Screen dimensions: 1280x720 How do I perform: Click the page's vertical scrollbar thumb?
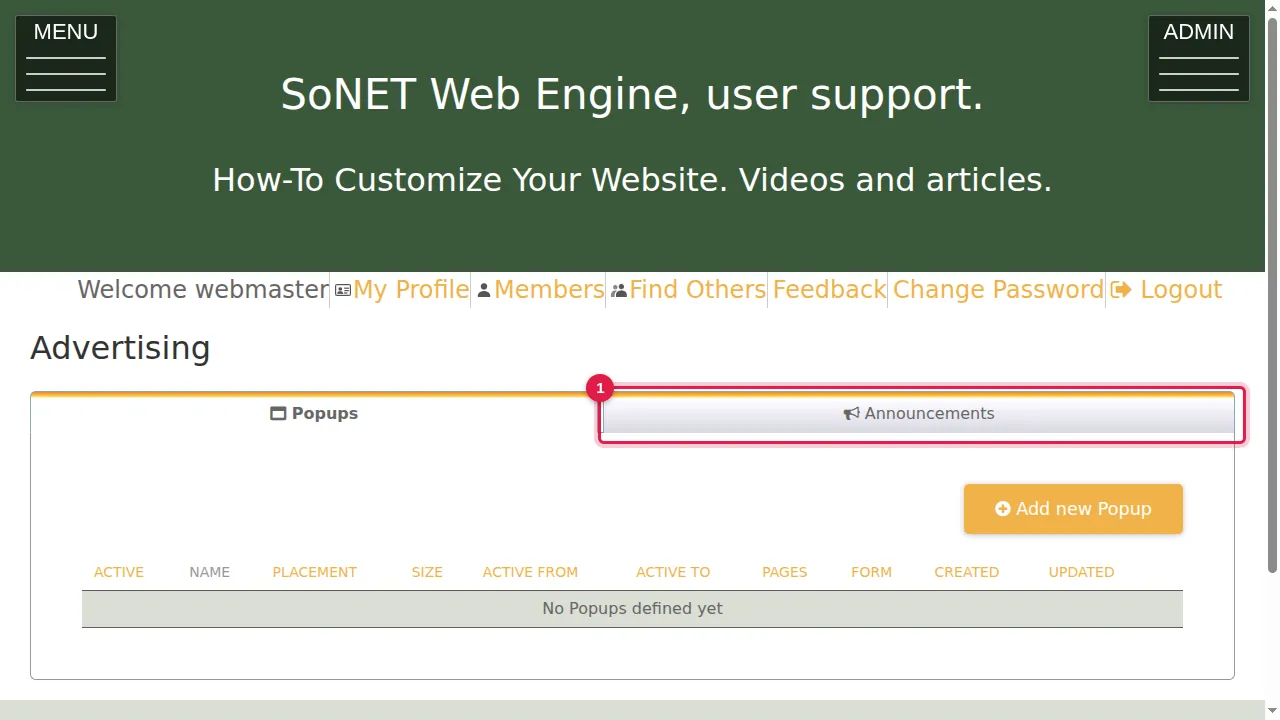(x=1272, y=295)
